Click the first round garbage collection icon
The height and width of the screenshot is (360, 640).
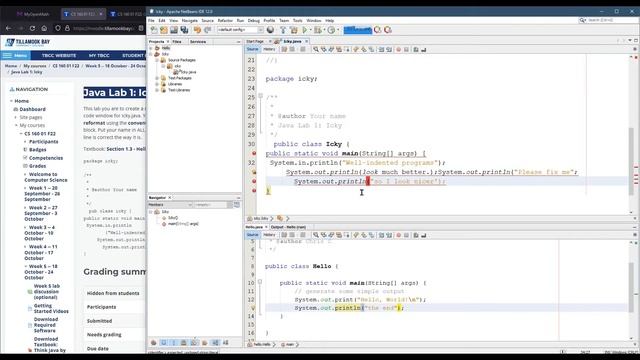(378, 30)
